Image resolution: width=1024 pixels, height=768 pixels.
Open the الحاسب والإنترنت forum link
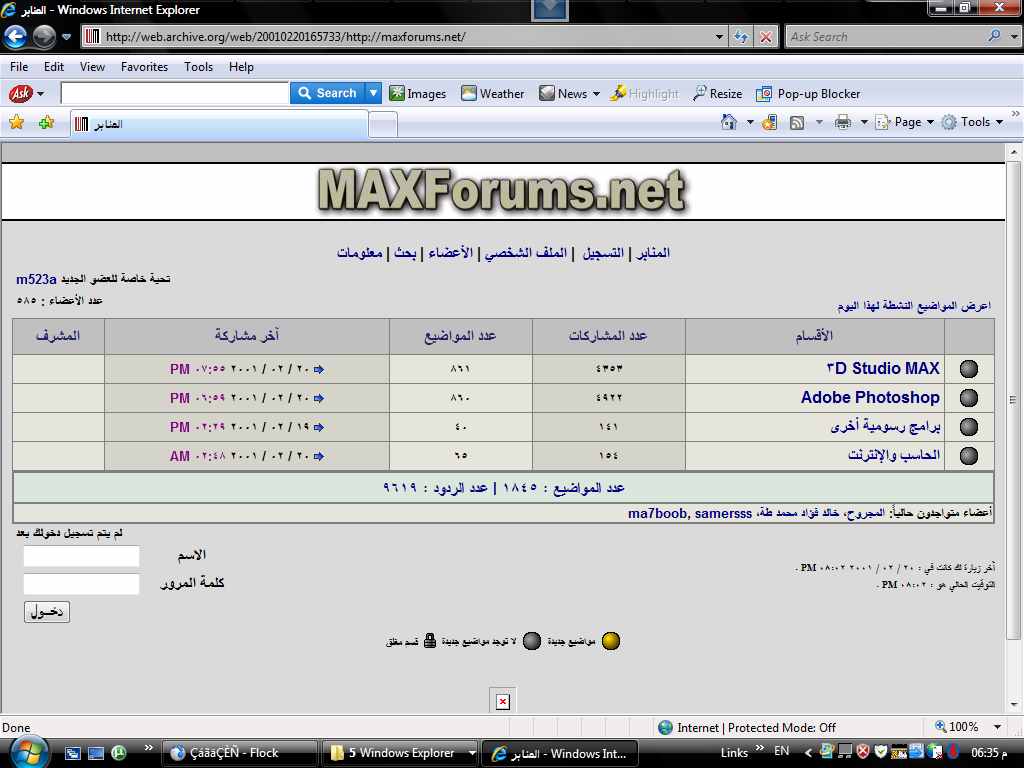(894, 455)
